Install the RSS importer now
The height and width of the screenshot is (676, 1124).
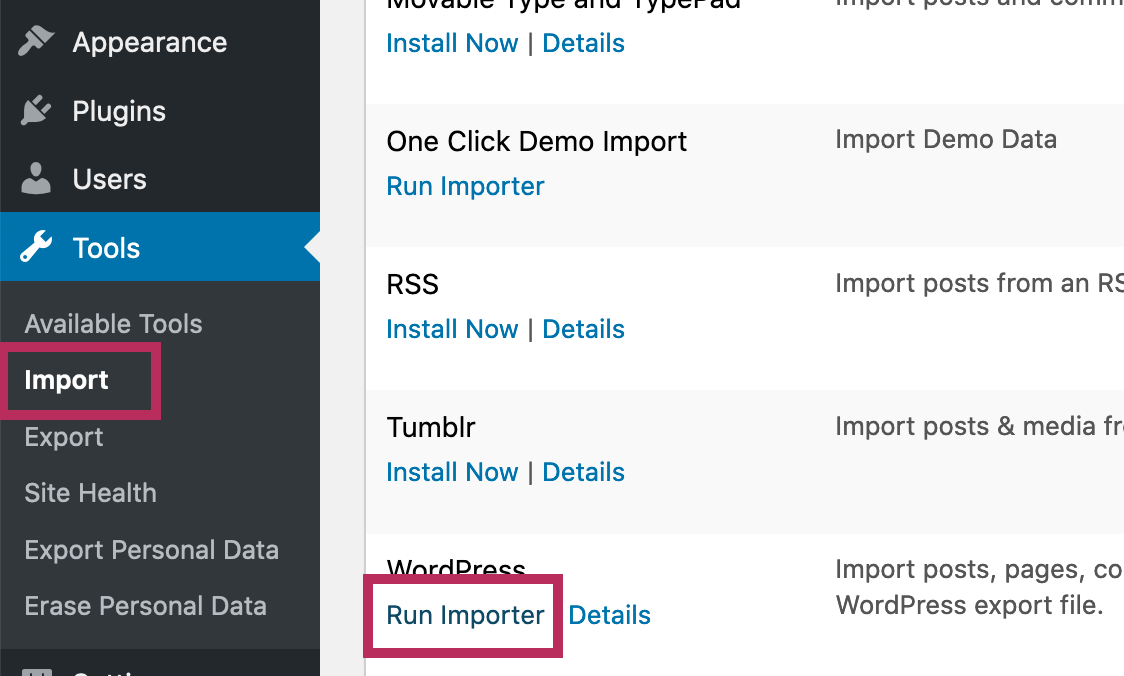(x=452, y=329)
